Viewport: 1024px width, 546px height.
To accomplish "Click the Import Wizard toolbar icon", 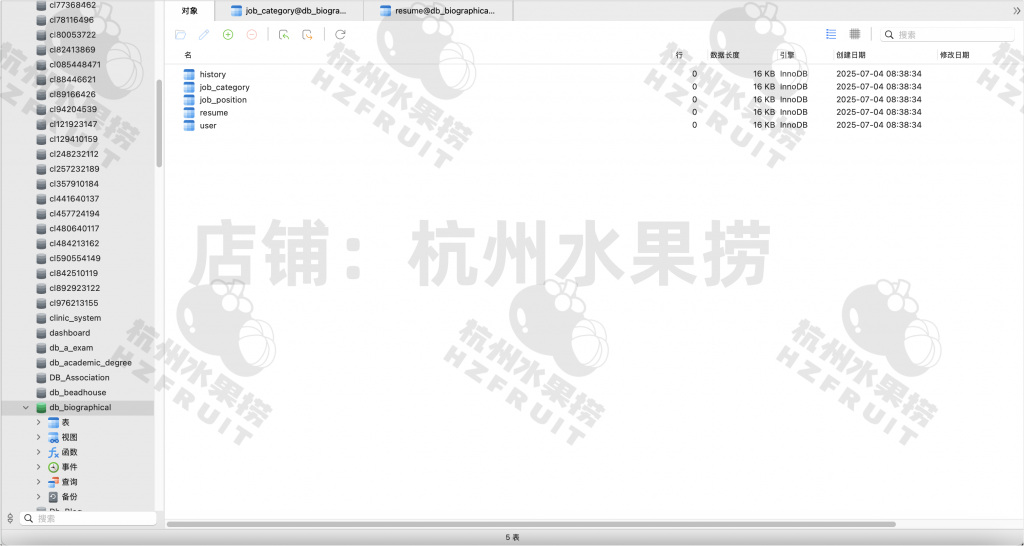I will pyautogui.click(x=284, y=34).
